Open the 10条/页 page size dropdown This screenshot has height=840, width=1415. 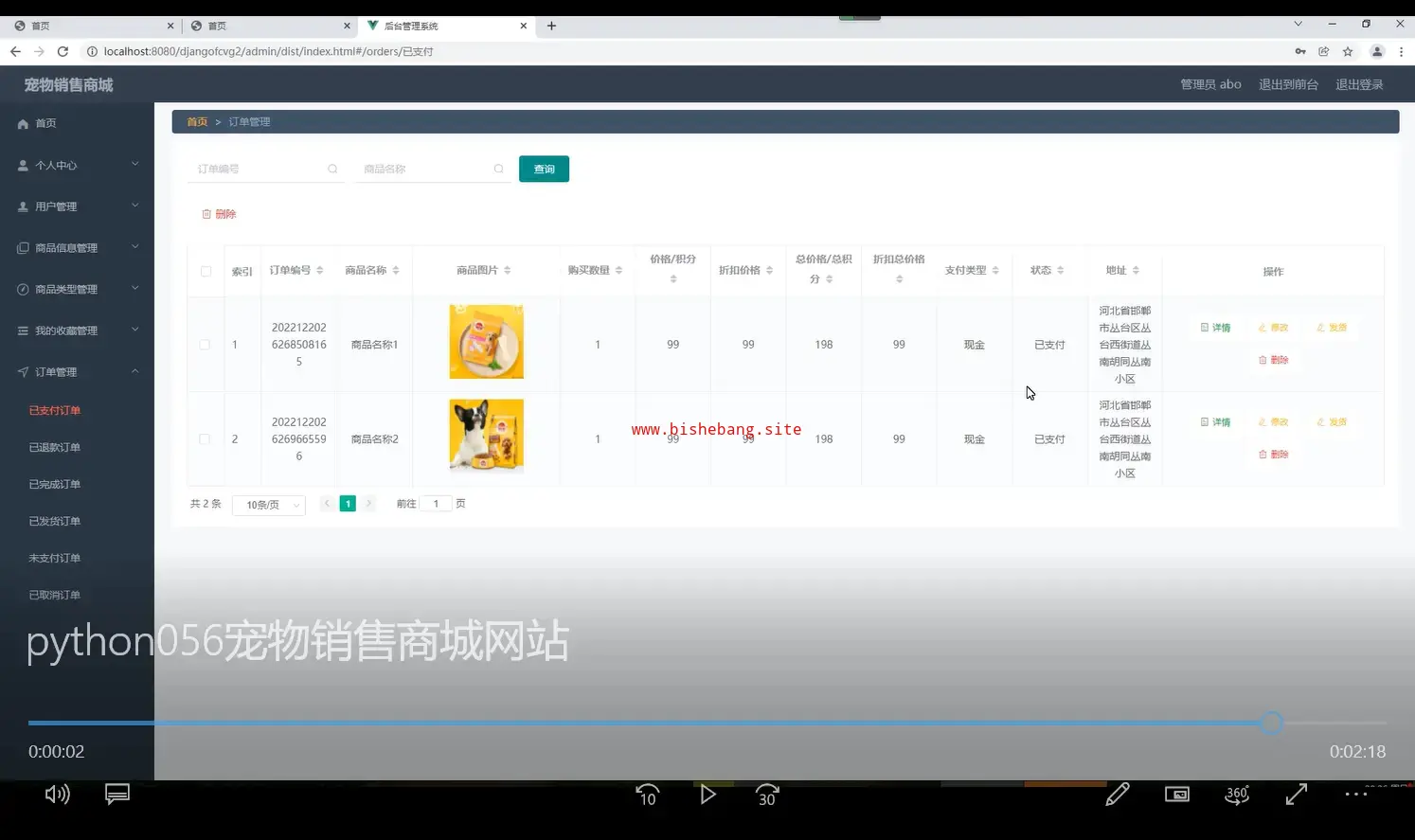(x=269, y=505)
